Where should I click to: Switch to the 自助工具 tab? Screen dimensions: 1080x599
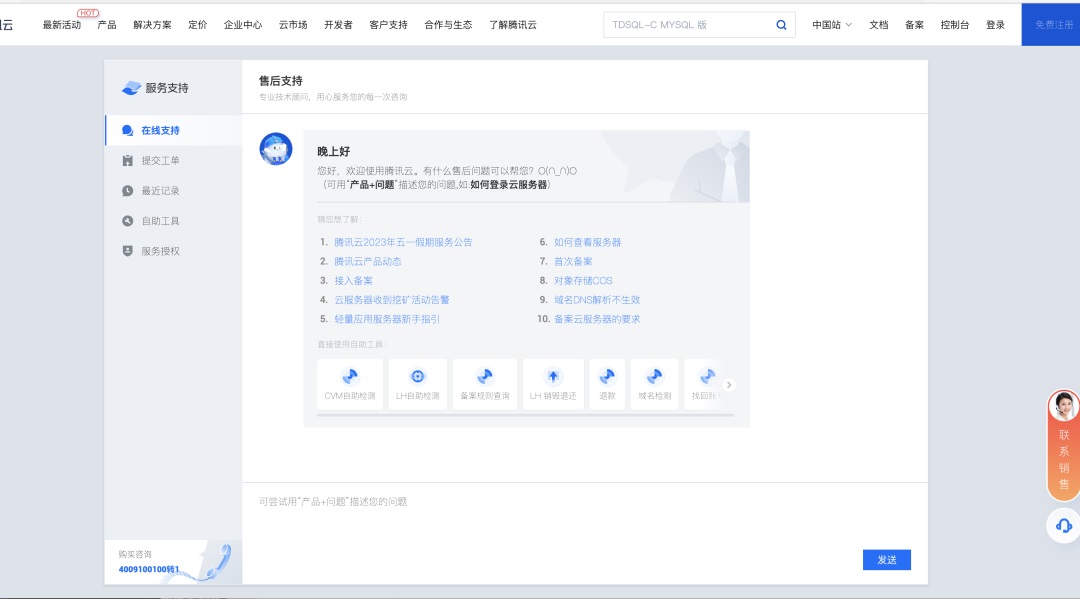pos(174,221)
